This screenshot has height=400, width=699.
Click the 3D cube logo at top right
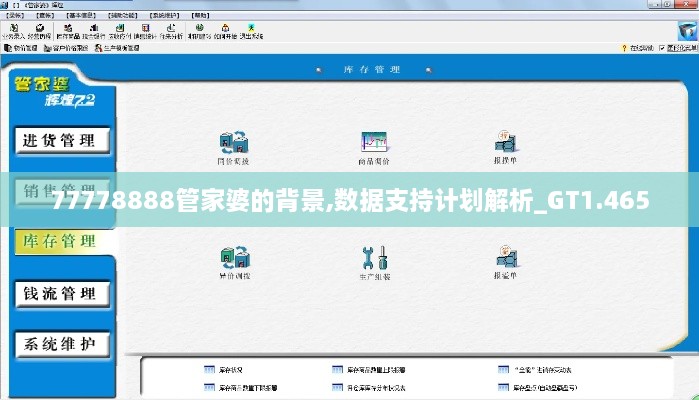tap(687, 31)
